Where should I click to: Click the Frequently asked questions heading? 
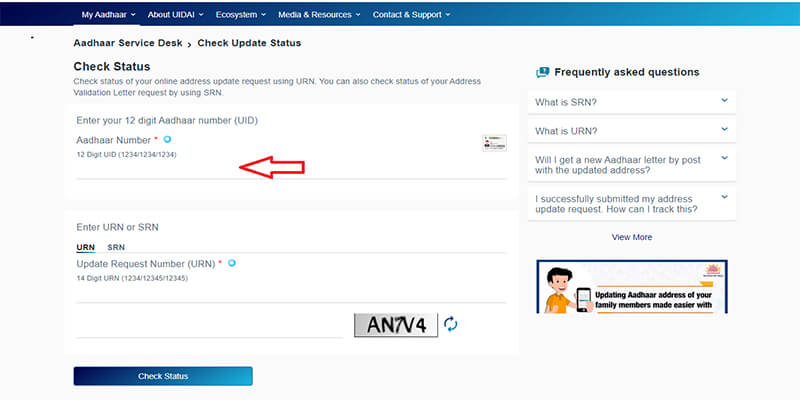tap(627, 72)
